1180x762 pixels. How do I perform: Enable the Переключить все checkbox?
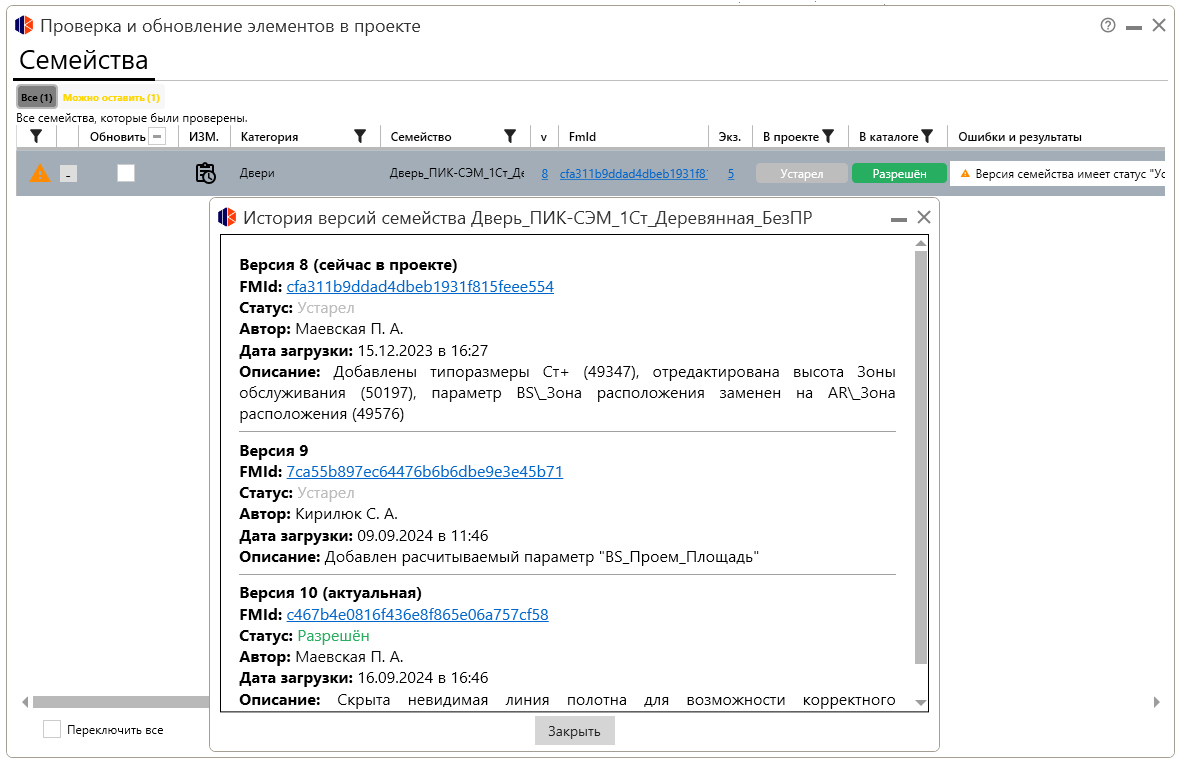pyautogui.click(x=52, y=730)
